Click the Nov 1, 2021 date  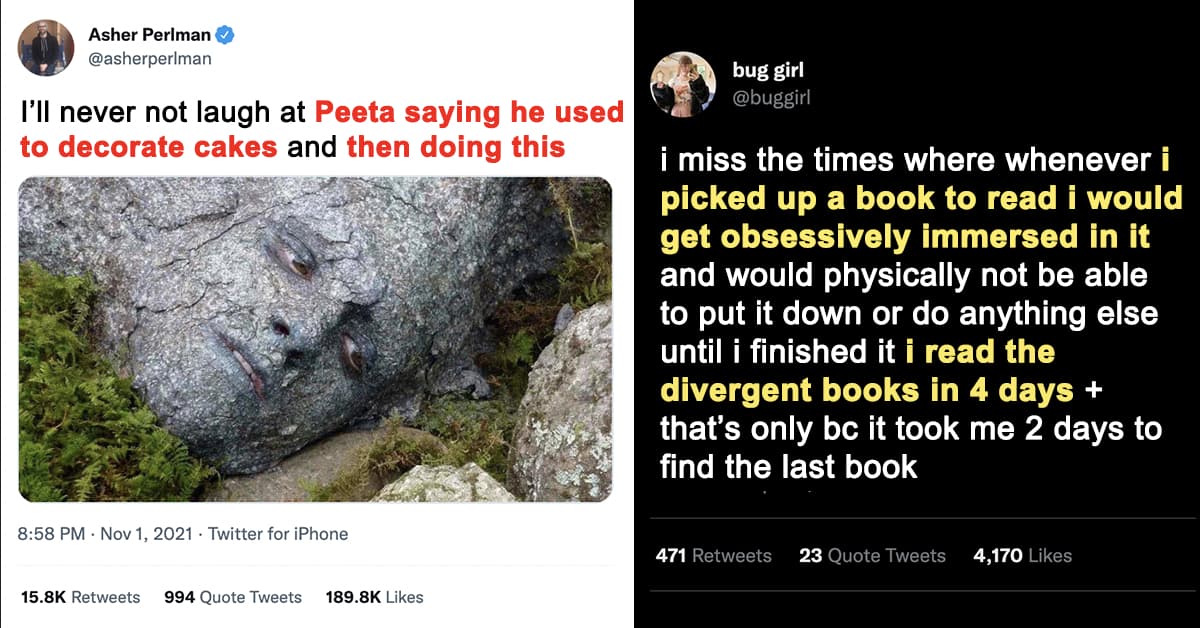pyautogui.click(x=146, y=534)
